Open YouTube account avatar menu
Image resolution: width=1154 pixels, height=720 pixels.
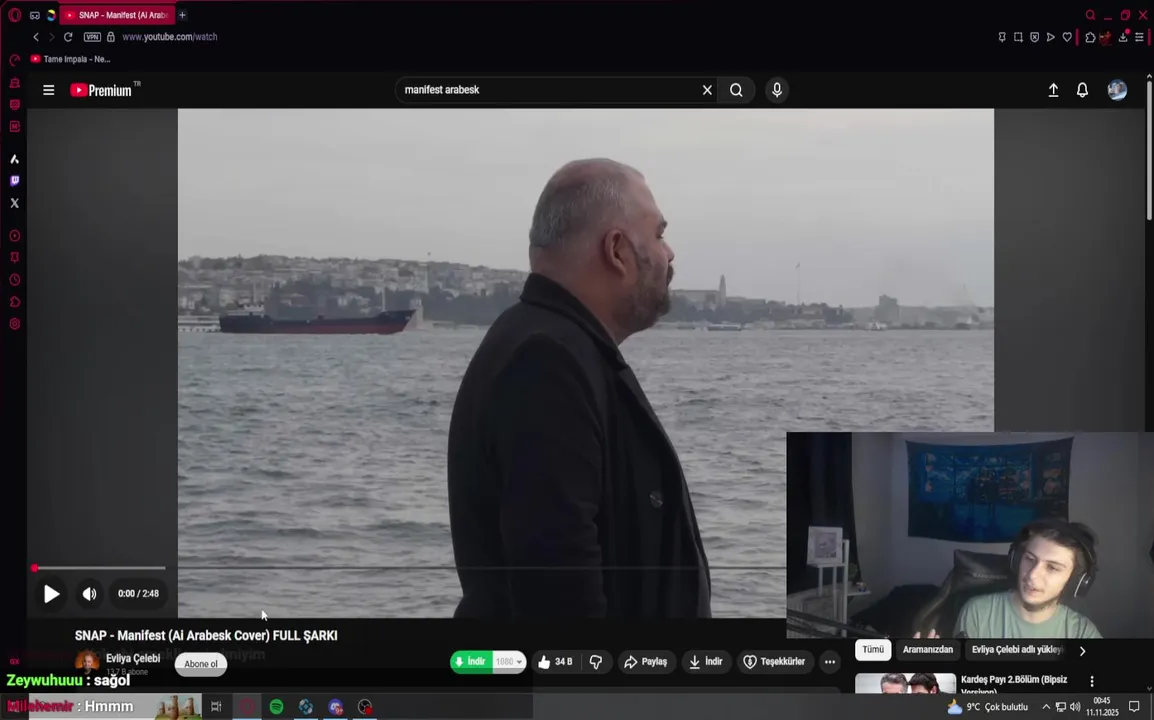tap(1117, 90)
